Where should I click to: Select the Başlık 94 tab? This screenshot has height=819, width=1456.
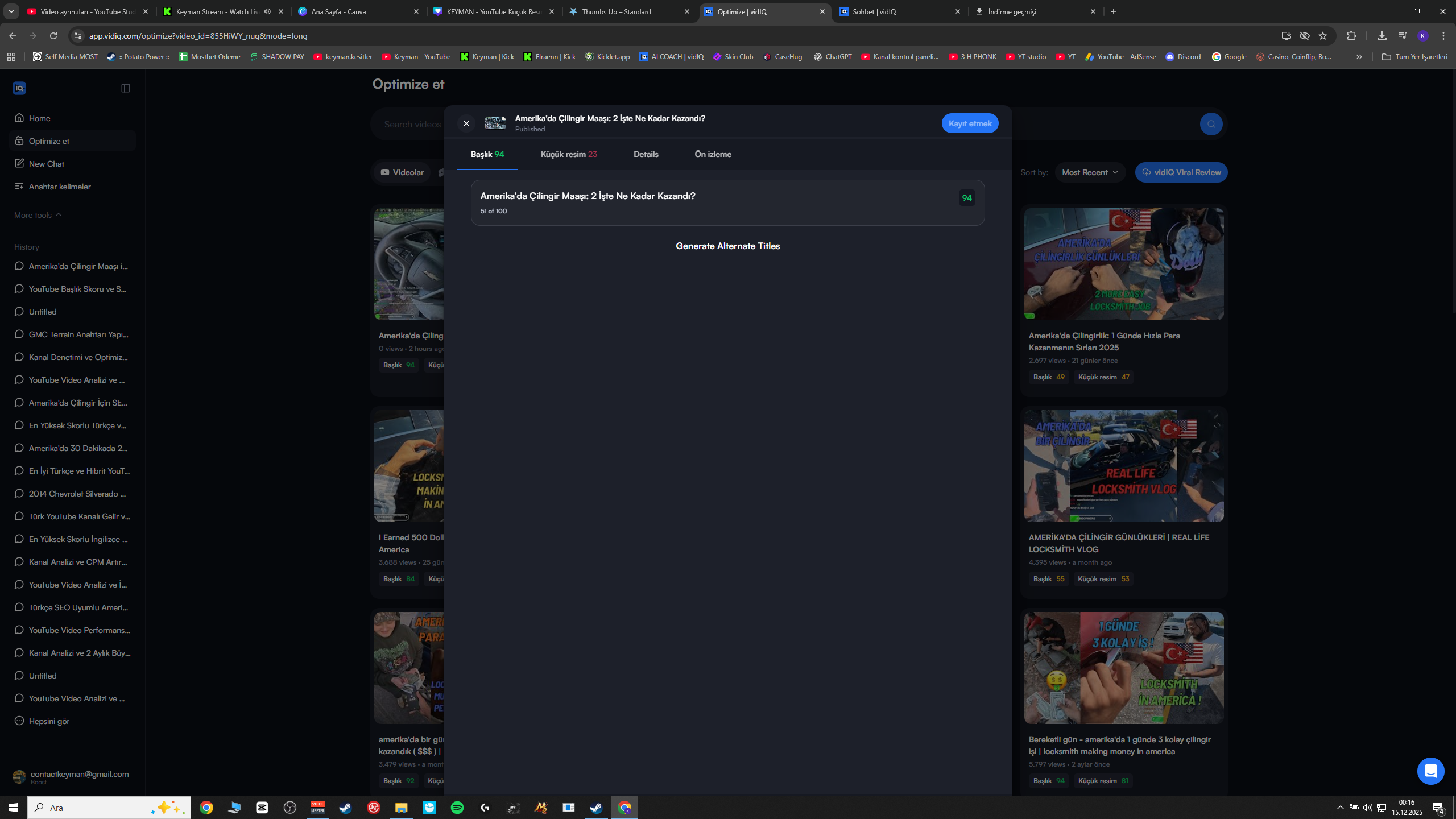(487, 154)
